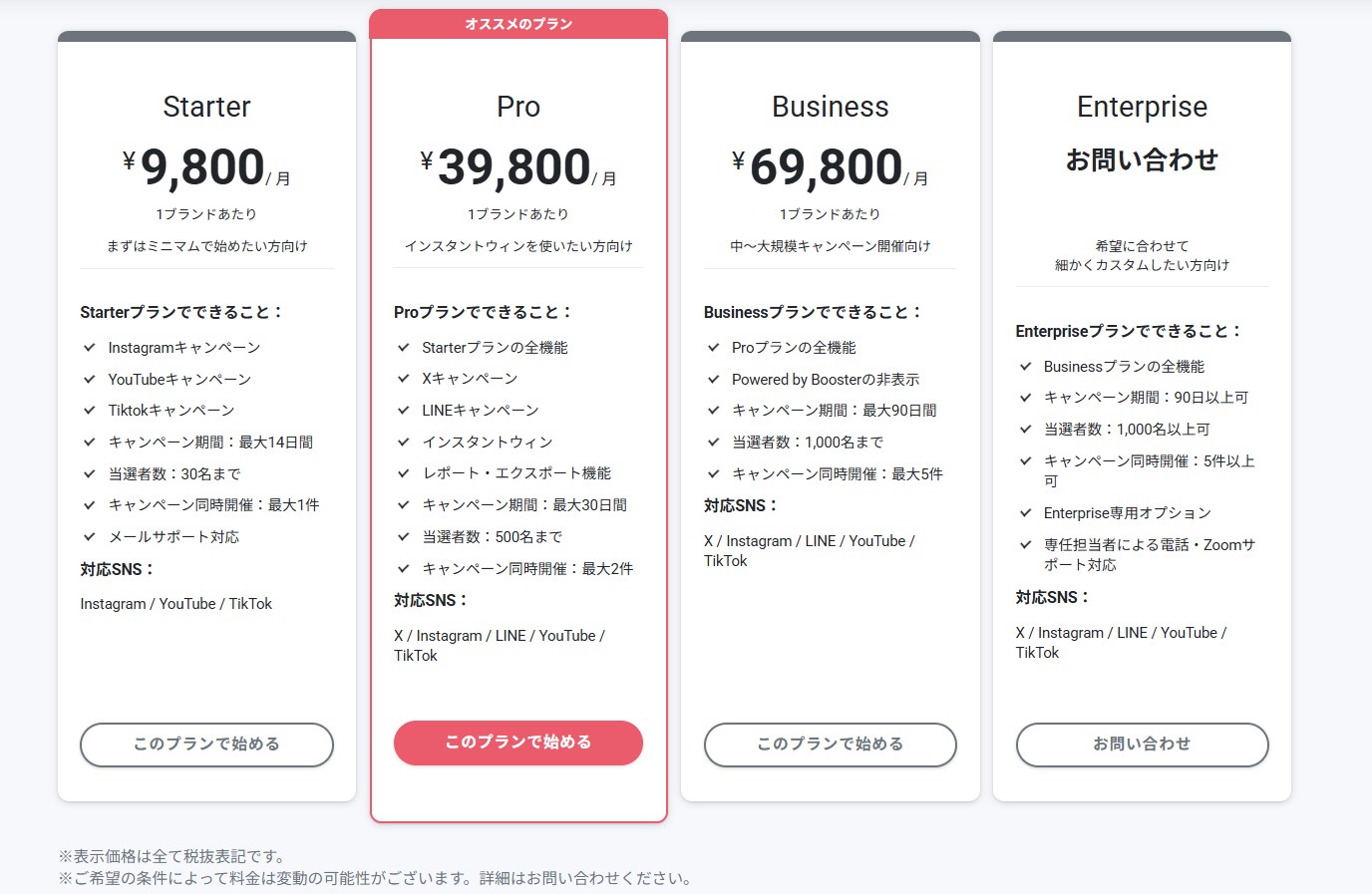Click the Business ¥69,800 price
This screenshot has height=894, width=1372.
point(830,167)
